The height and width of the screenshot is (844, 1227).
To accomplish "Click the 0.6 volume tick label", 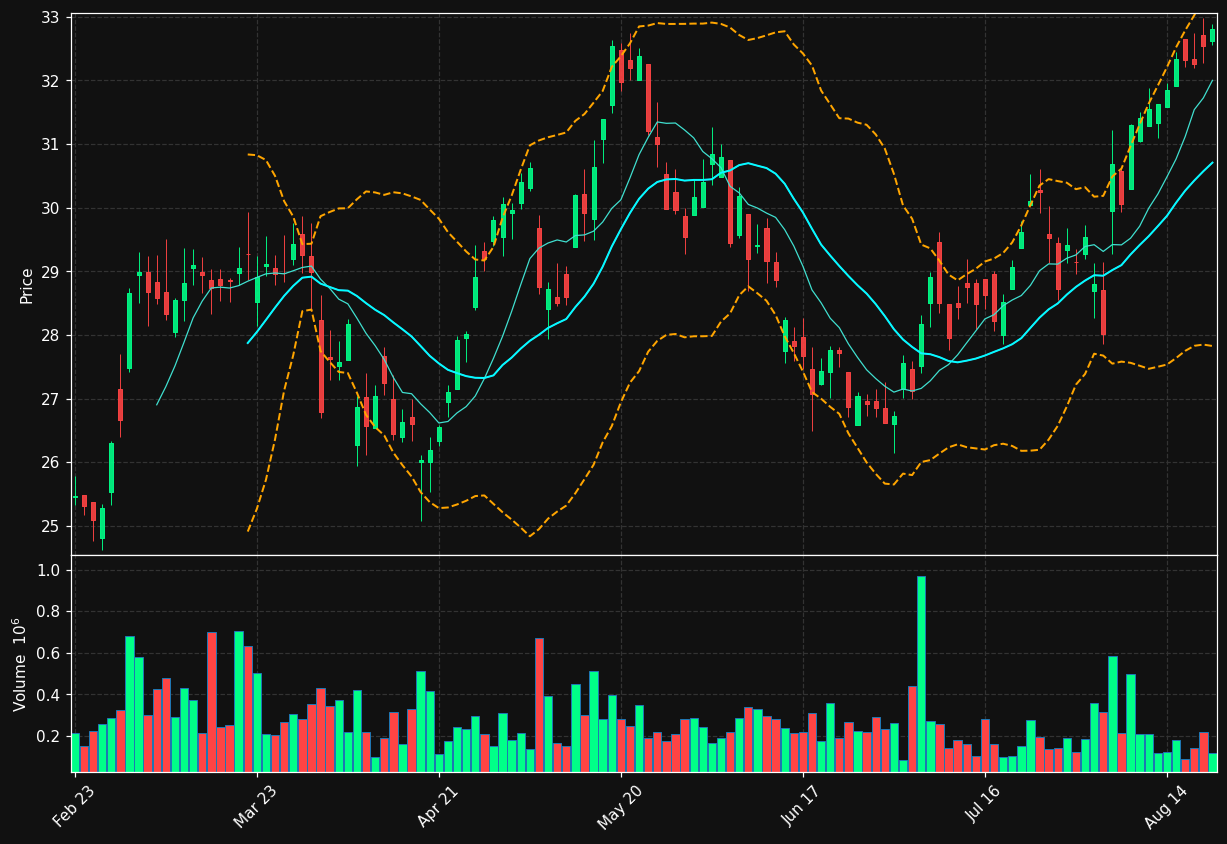I will pyautogui.click(x=49, y=654).
